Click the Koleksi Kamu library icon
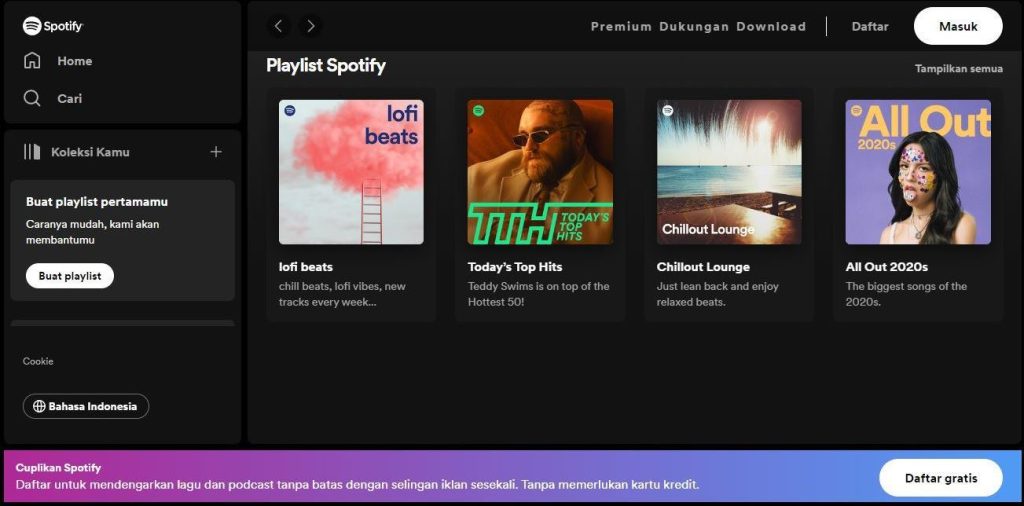Image resolution: width=1024 pixels, height=506 pixels. click(x=32, y=152)
